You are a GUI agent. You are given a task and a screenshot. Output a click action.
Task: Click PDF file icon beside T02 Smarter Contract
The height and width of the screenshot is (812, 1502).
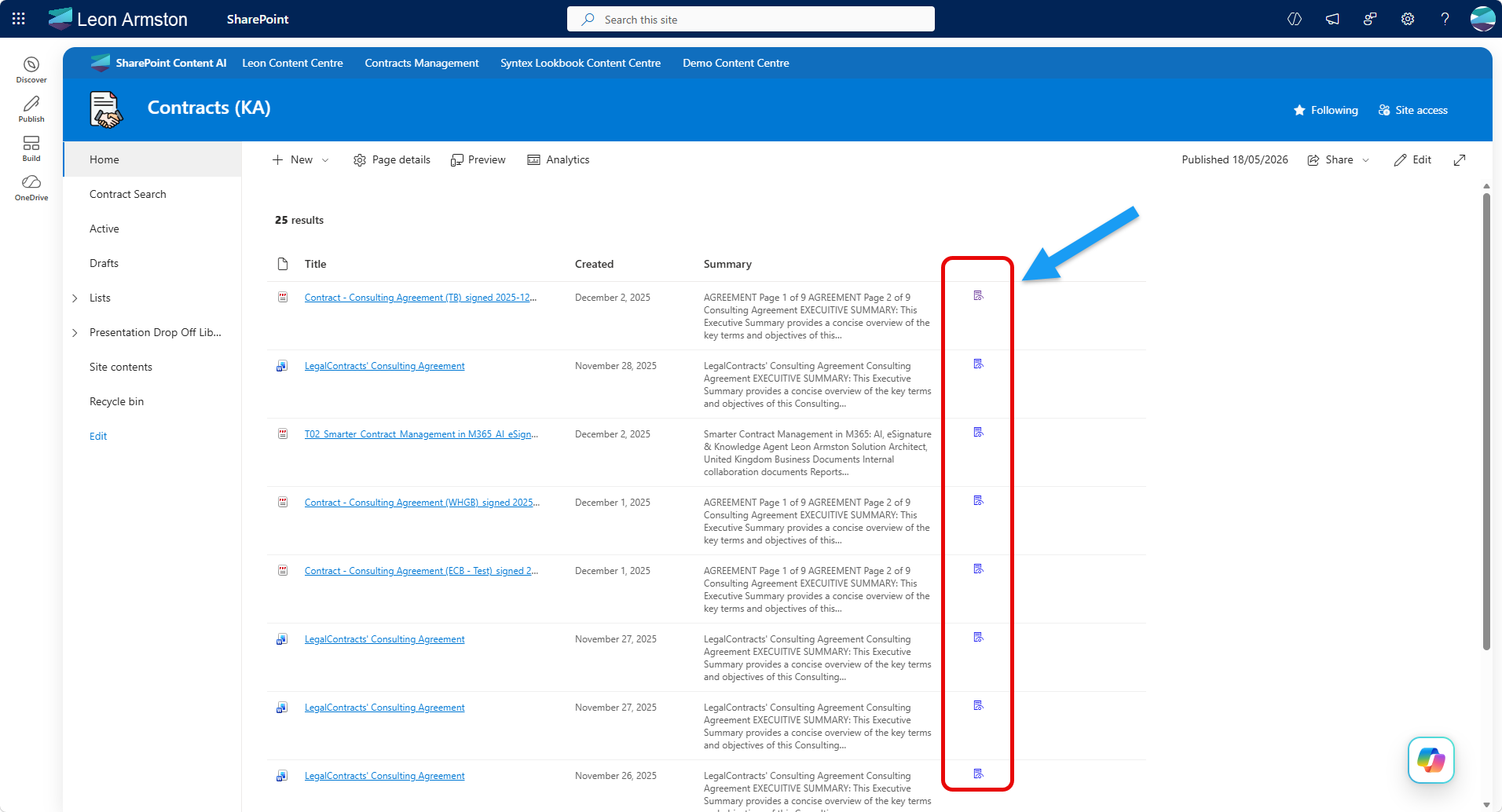point(283,433)
